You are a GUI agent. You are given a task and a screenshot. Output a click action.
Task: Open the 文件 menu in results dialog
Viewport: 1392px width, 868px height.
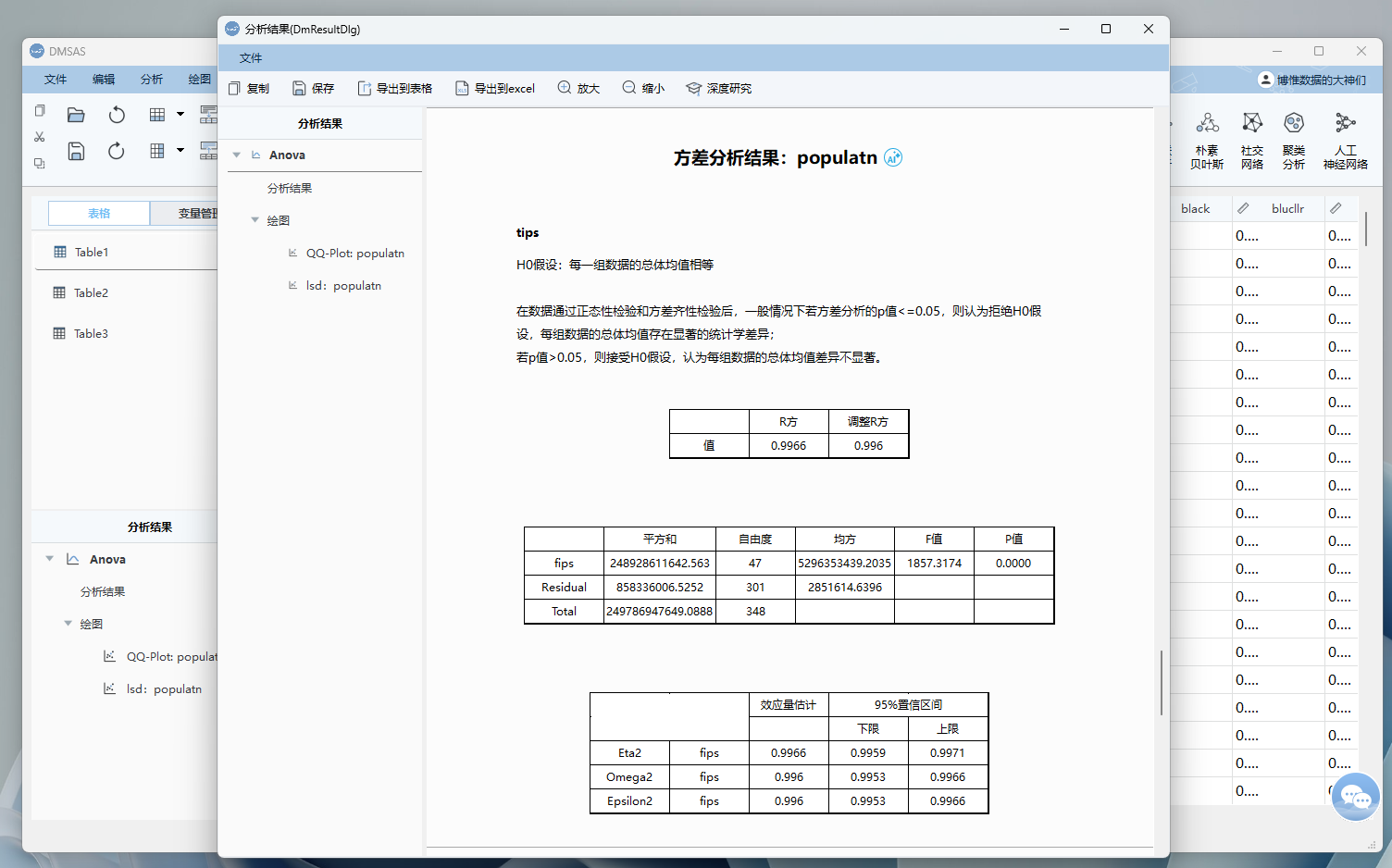pyautogui.click(x=251, y=58)
